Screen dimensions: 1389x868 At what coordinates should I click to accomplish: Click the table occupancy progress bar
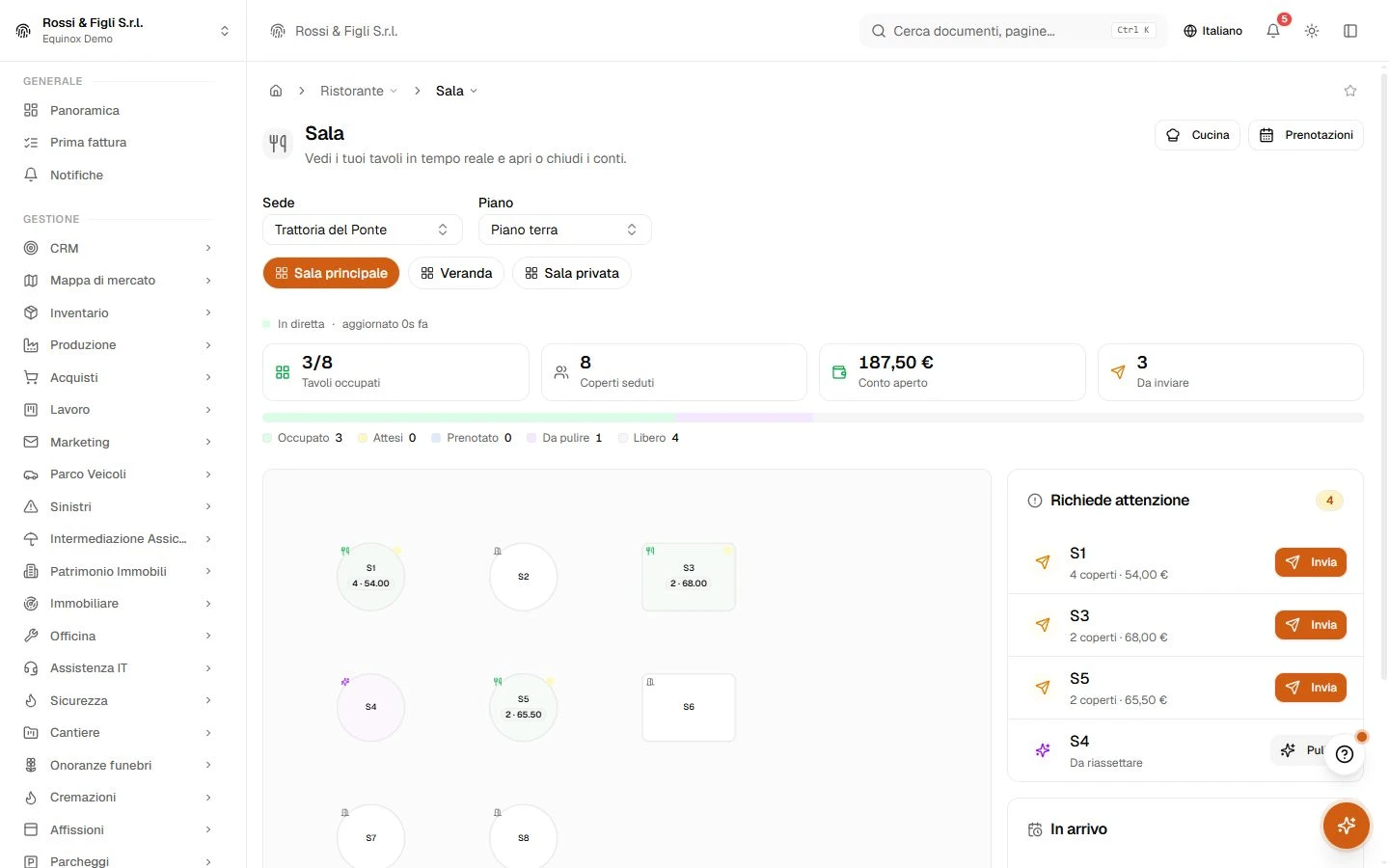pos(812,418)
